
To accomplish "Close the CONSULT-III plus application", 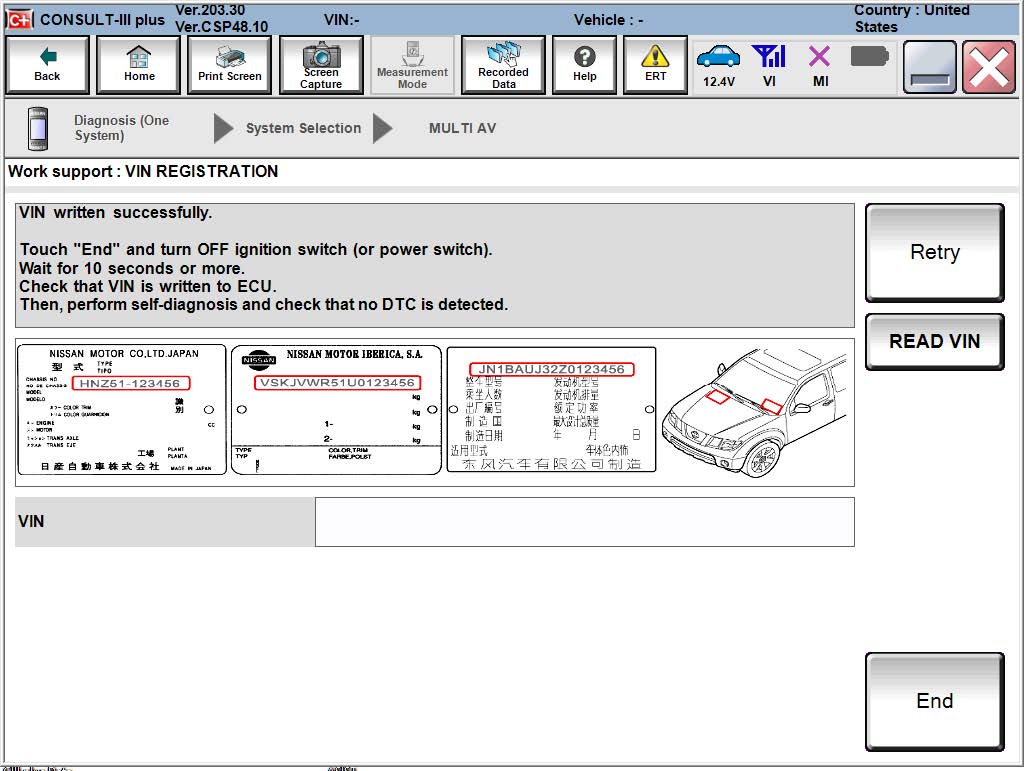I will point(989,67).
